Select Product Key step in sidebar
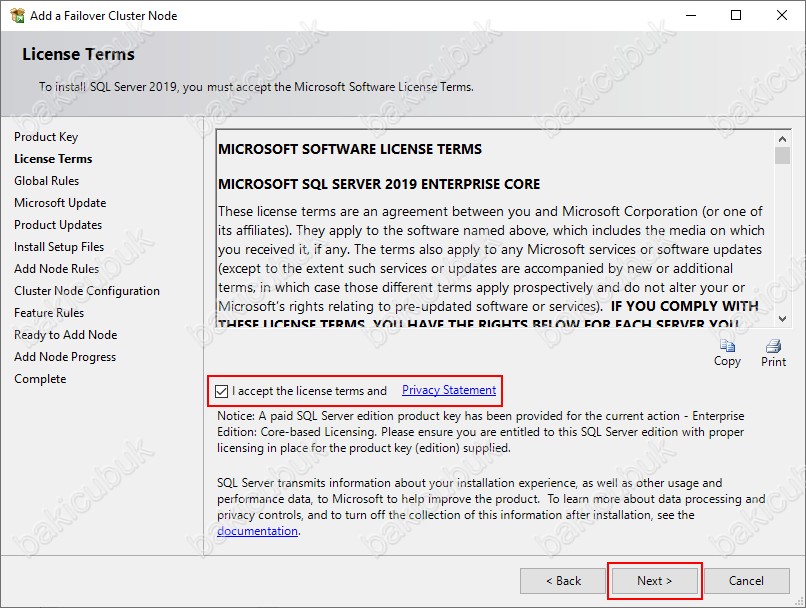Image resolution: width=806 pixels, height=608 pixels. tap(46, 137)
